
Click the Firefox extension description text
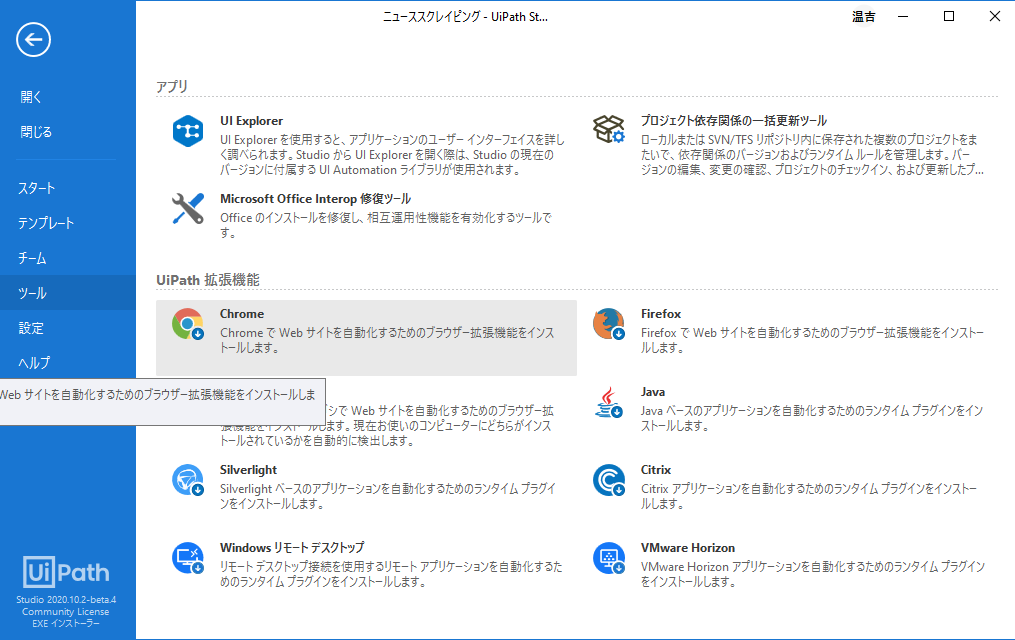[x=812, y=340]
